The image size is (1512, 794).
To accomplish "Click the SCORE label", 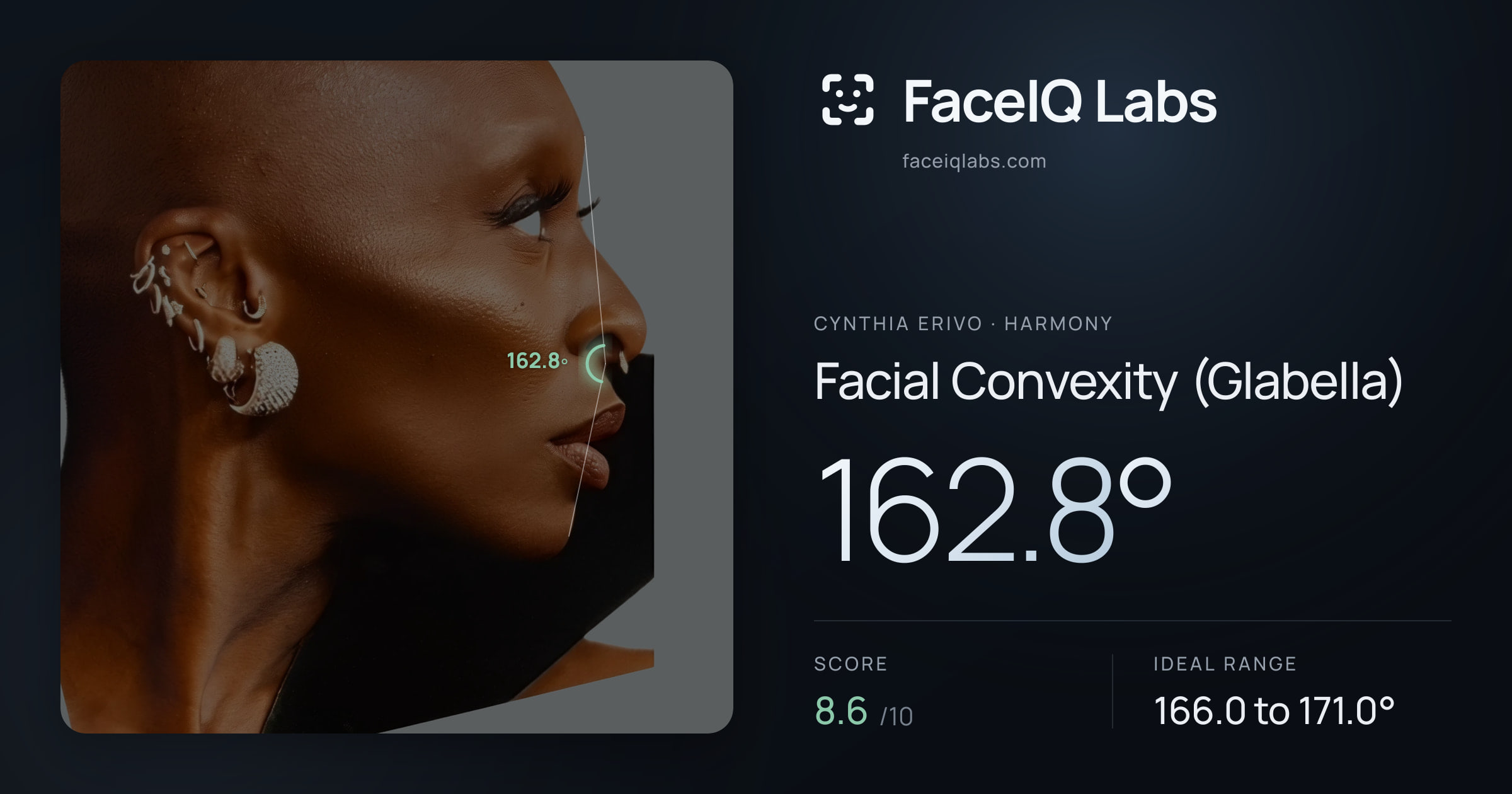I will tap(850, 664).
